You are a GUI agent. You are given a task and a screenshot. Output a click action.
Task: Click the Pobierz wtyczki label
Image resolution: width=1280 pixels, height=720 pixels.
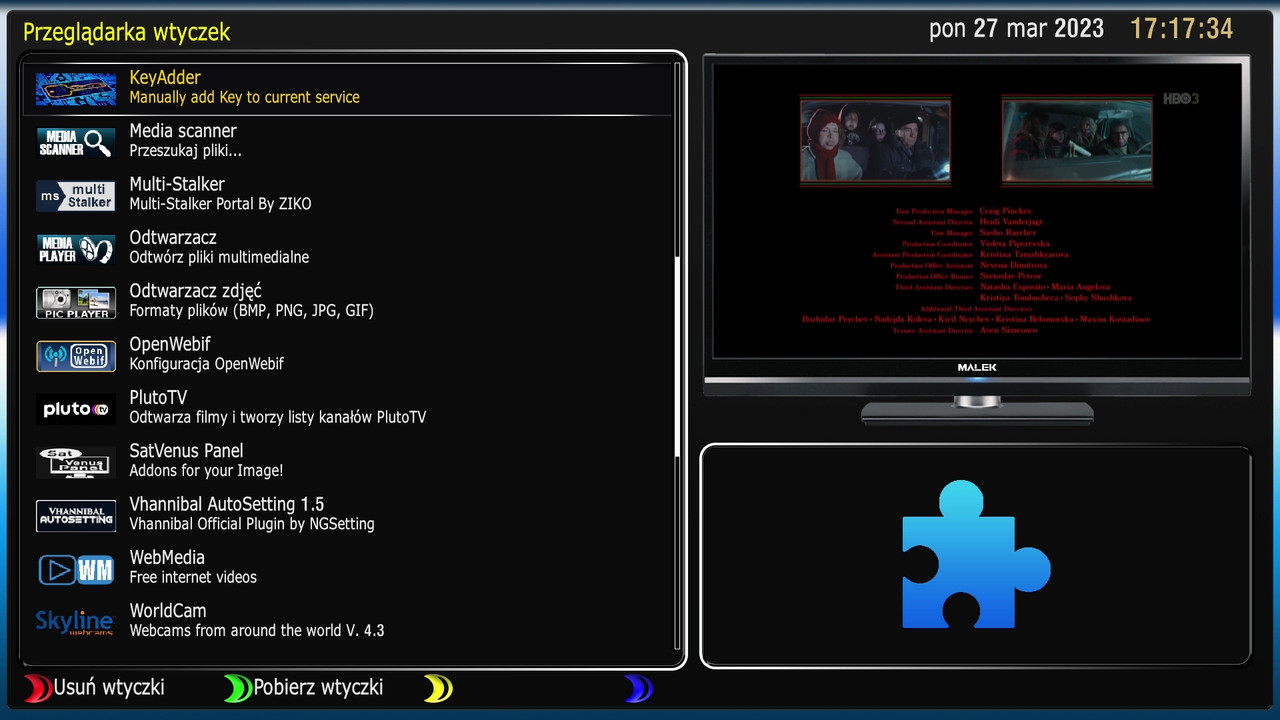click(318, 688)
